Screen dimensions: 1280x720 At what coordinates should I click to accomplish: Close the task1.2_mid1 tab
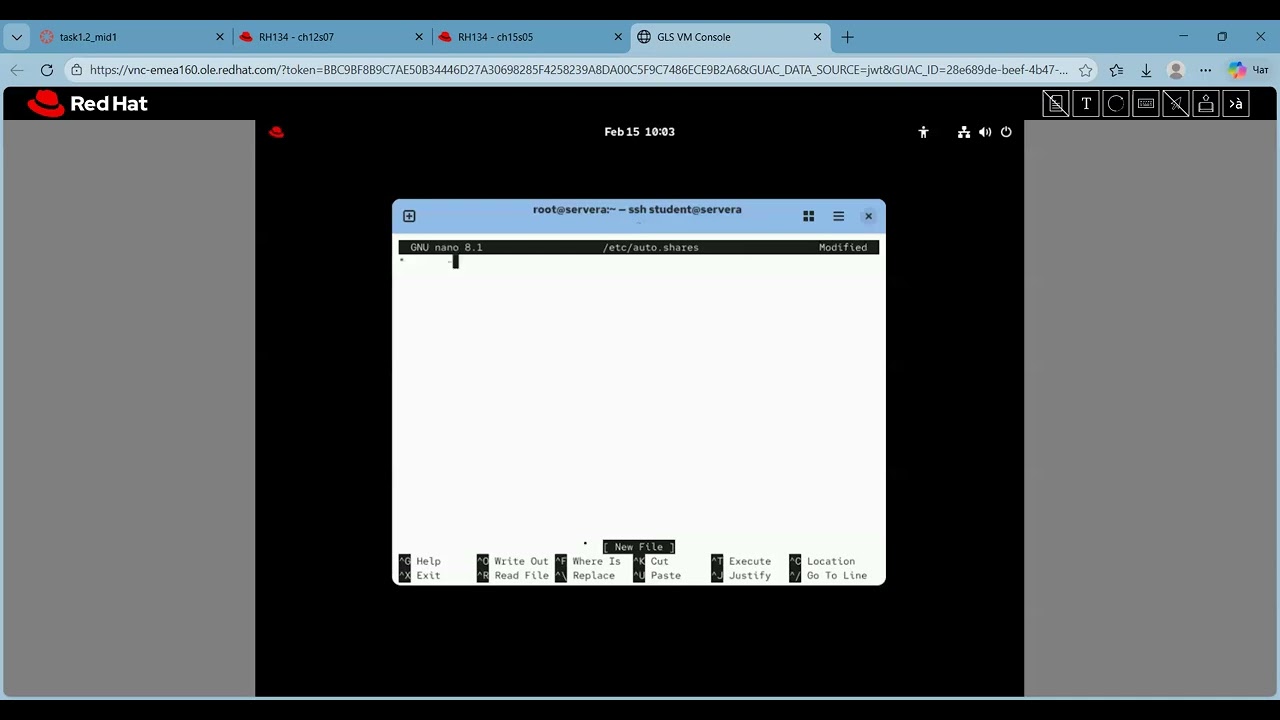tap(220, 37)
